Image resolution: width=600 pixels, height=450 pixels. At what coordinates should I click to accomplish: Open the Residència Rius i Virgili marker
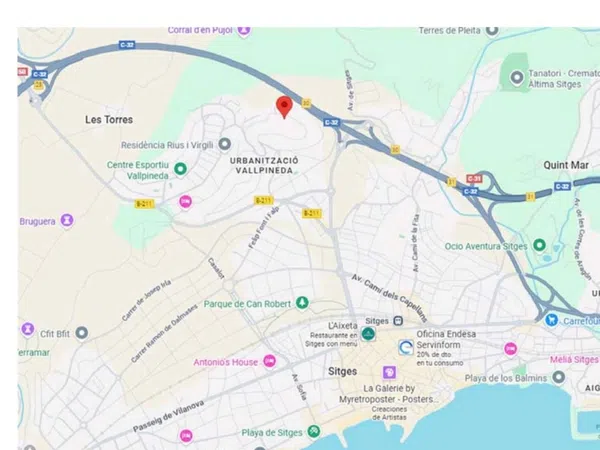point(225,144)
